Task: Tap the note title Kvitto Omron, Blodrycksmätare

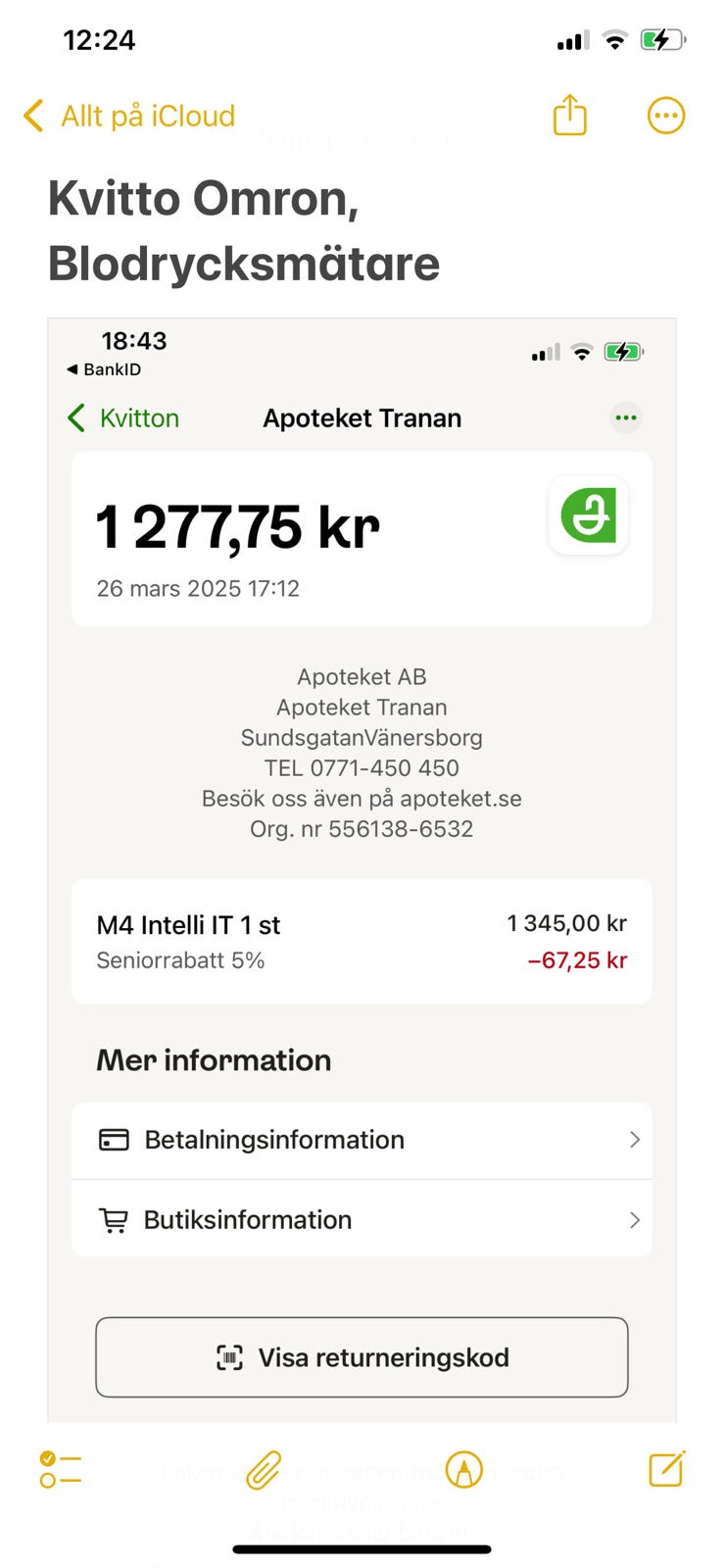Action: pyautogui.click(x=244, y=230)
